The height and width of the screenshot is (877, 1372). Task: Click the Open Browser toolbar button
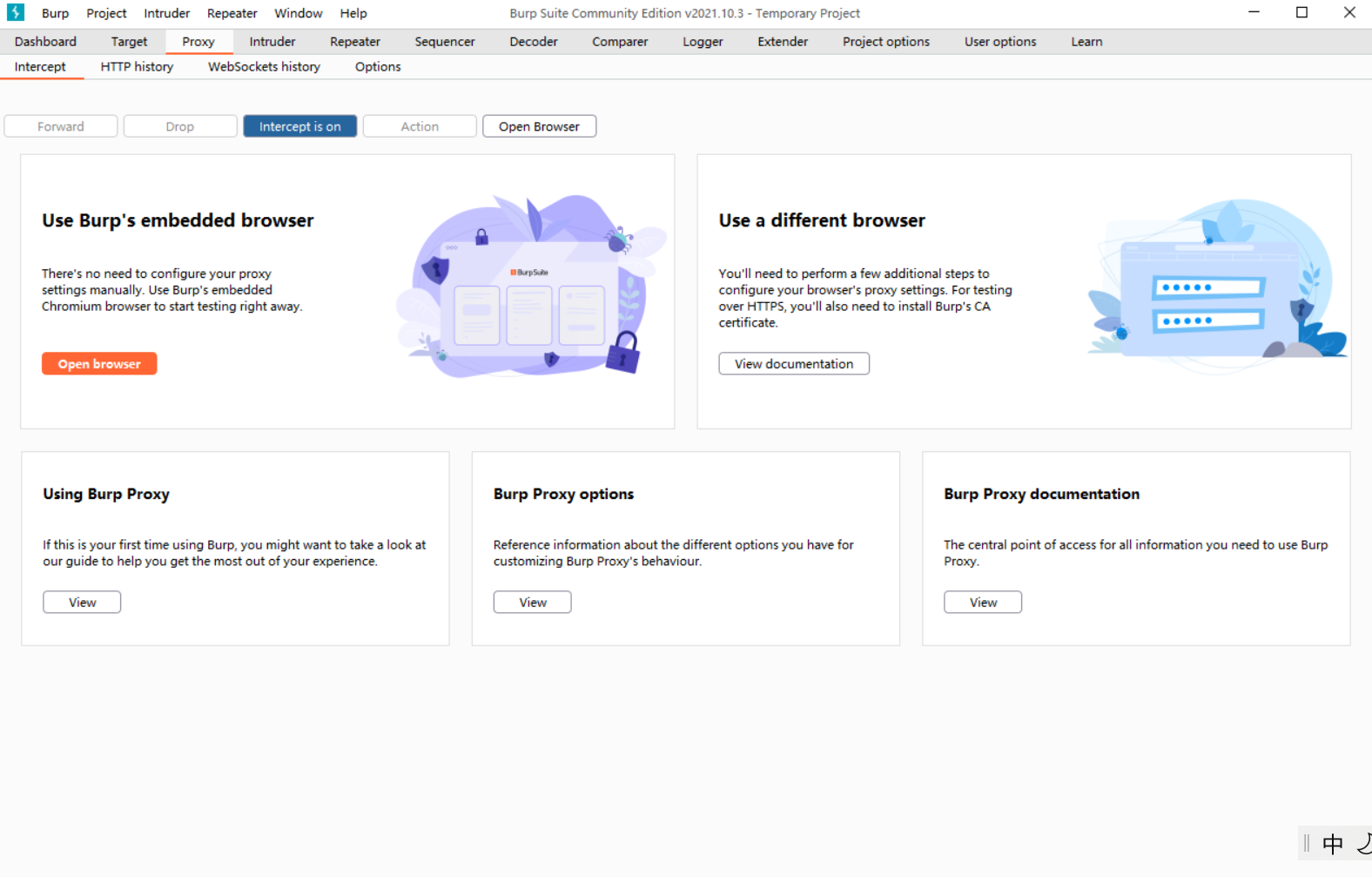(x=539, y=126)
